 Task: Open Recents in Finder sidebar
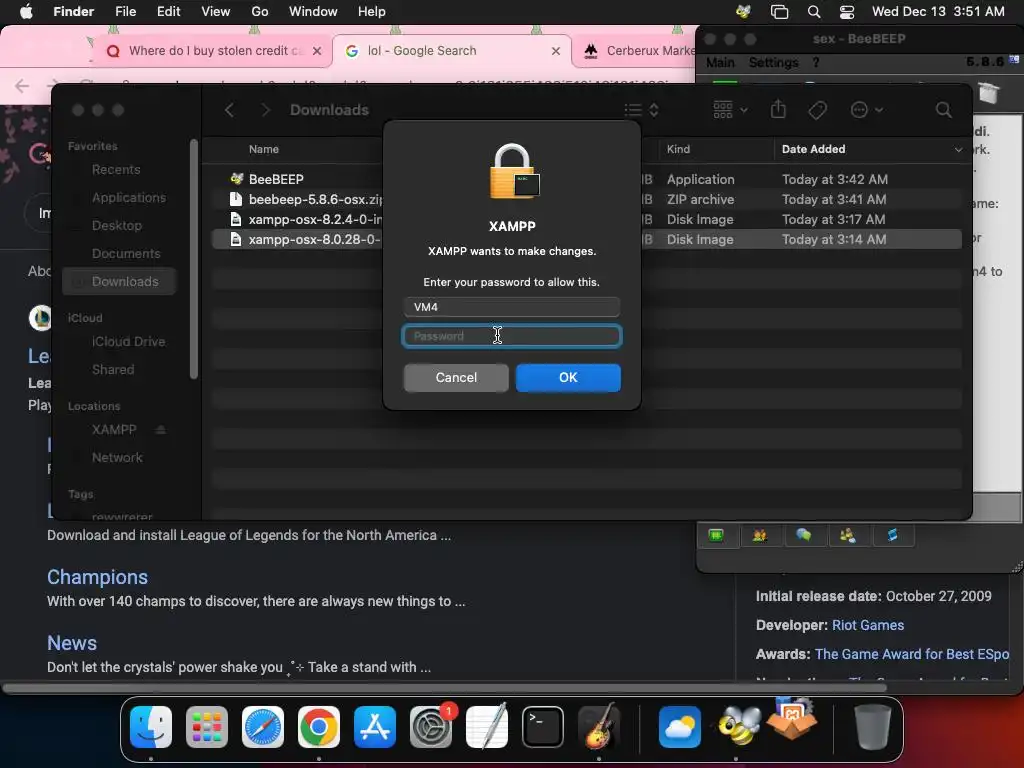116,170
